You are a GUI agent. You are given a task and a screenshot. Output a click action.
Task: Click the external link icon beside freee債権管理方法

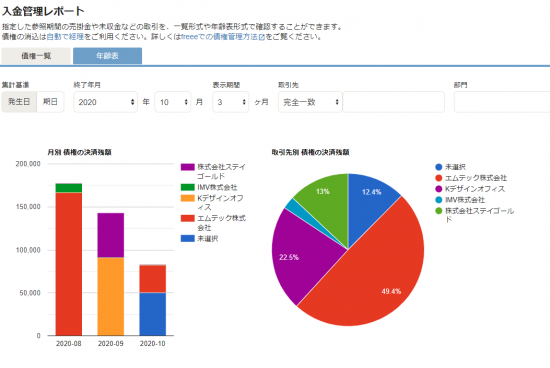click(261, 37)
